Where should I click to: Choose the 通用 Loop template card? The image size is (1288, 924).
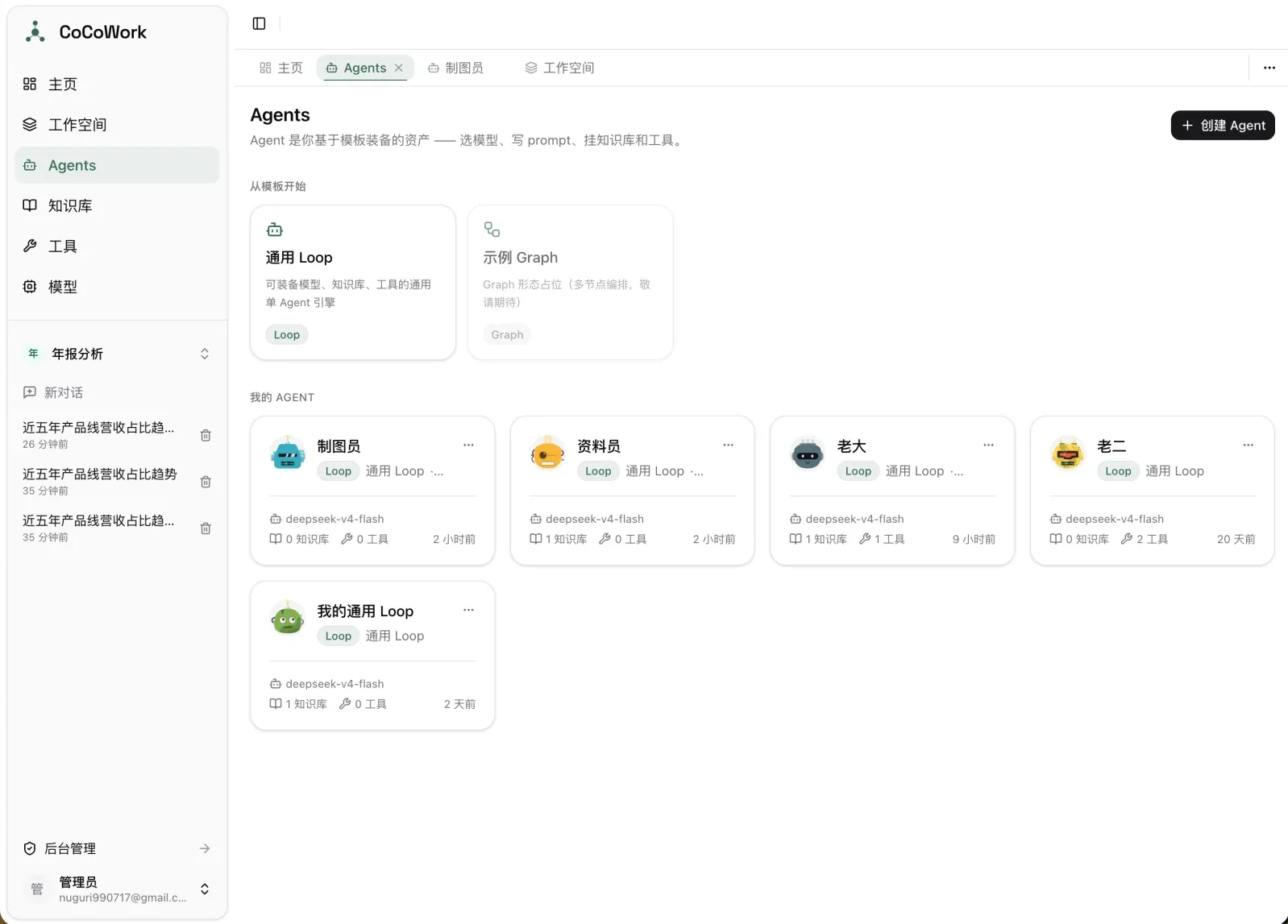tap(353, 282)
